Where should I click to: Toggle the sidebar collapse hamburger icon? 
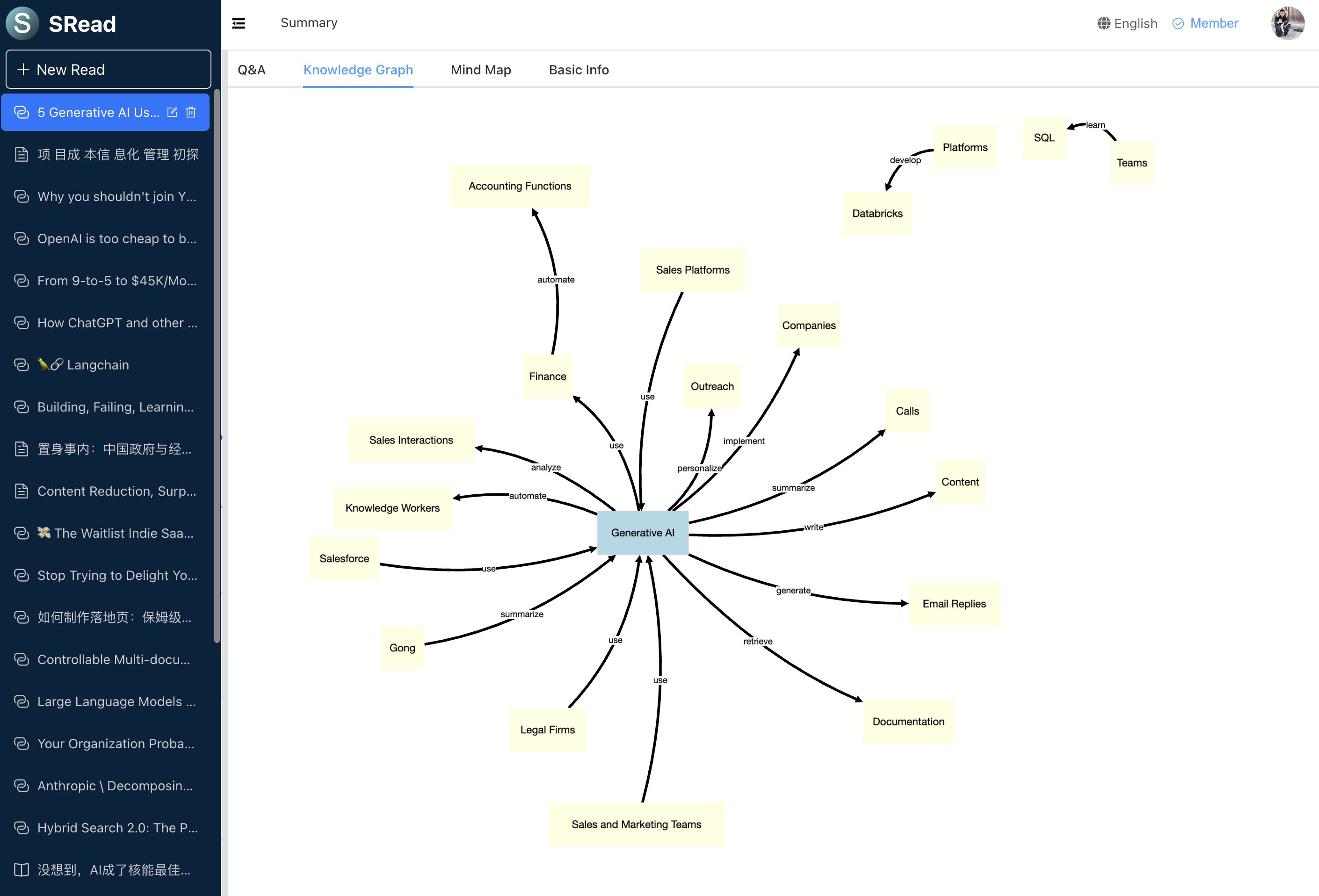coord(239,23)
